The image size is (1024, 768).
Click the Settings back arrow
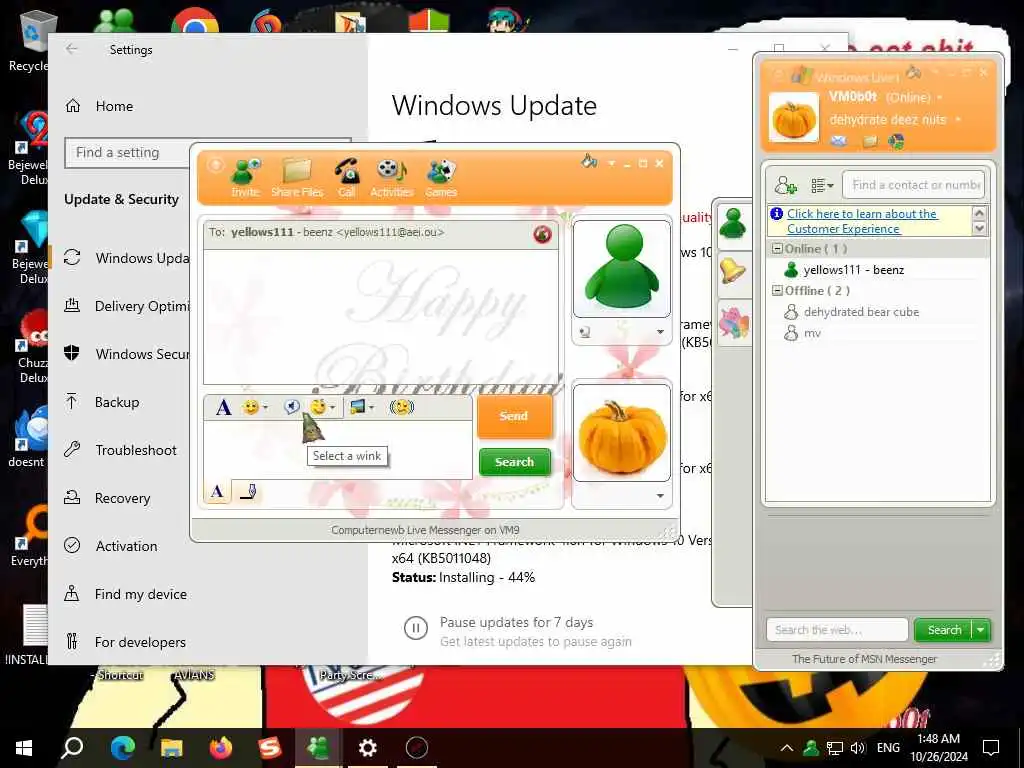72,49
